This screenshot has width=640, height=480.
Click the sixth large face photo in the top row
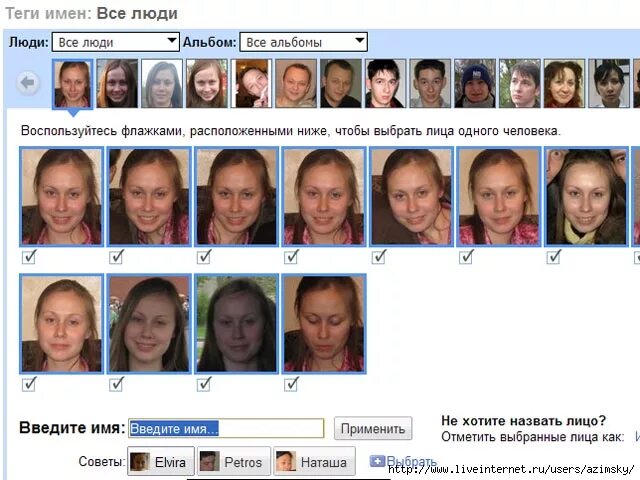(499, 197)
